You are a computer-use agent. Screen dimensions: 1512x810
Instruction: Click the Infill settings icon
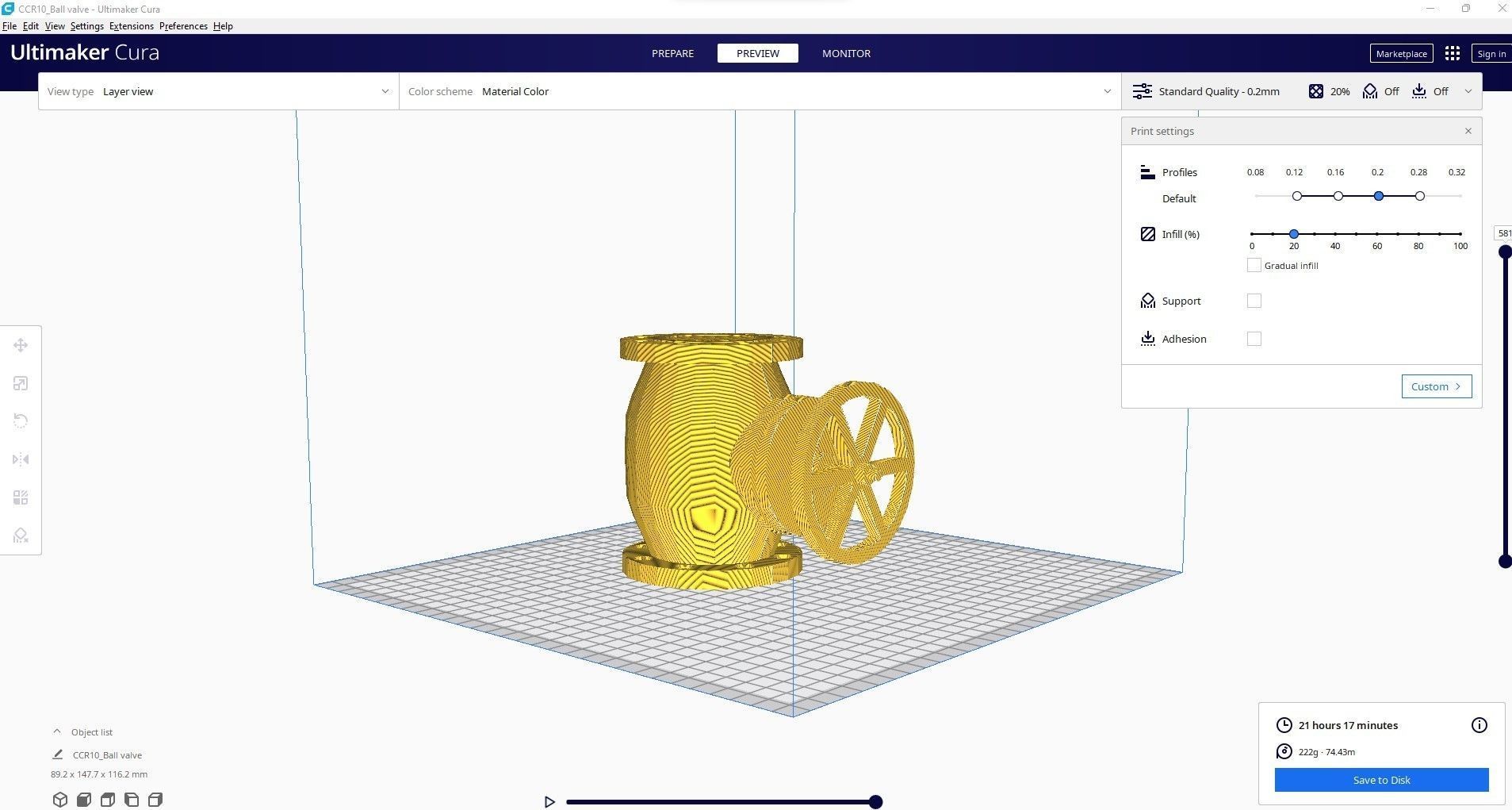pyautogui.click(x=1147, y=234)
